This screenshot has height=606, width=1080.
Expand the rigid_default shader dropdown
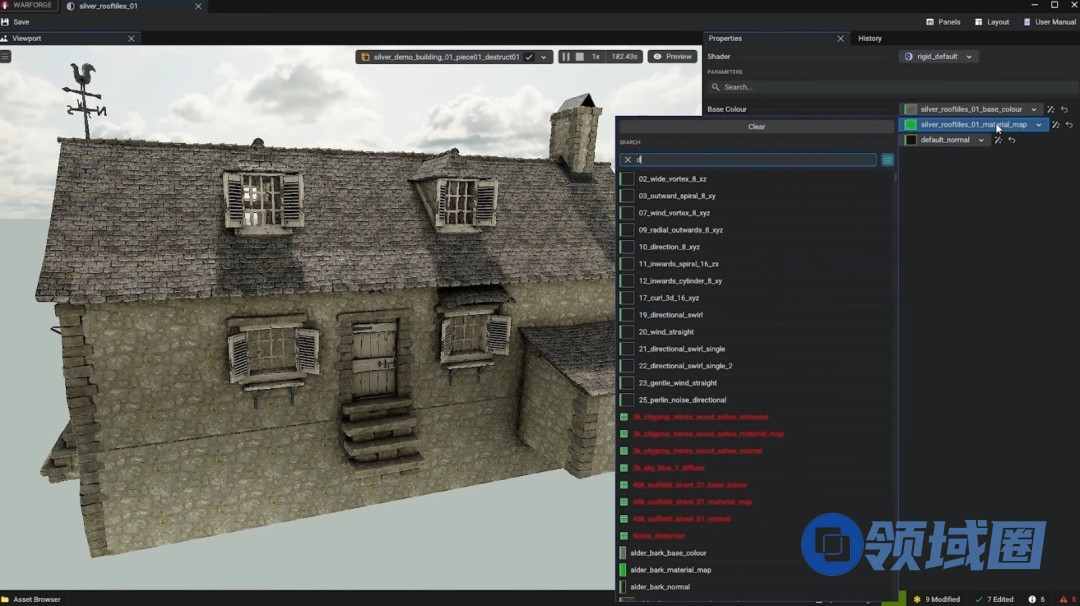pos(969,57)
